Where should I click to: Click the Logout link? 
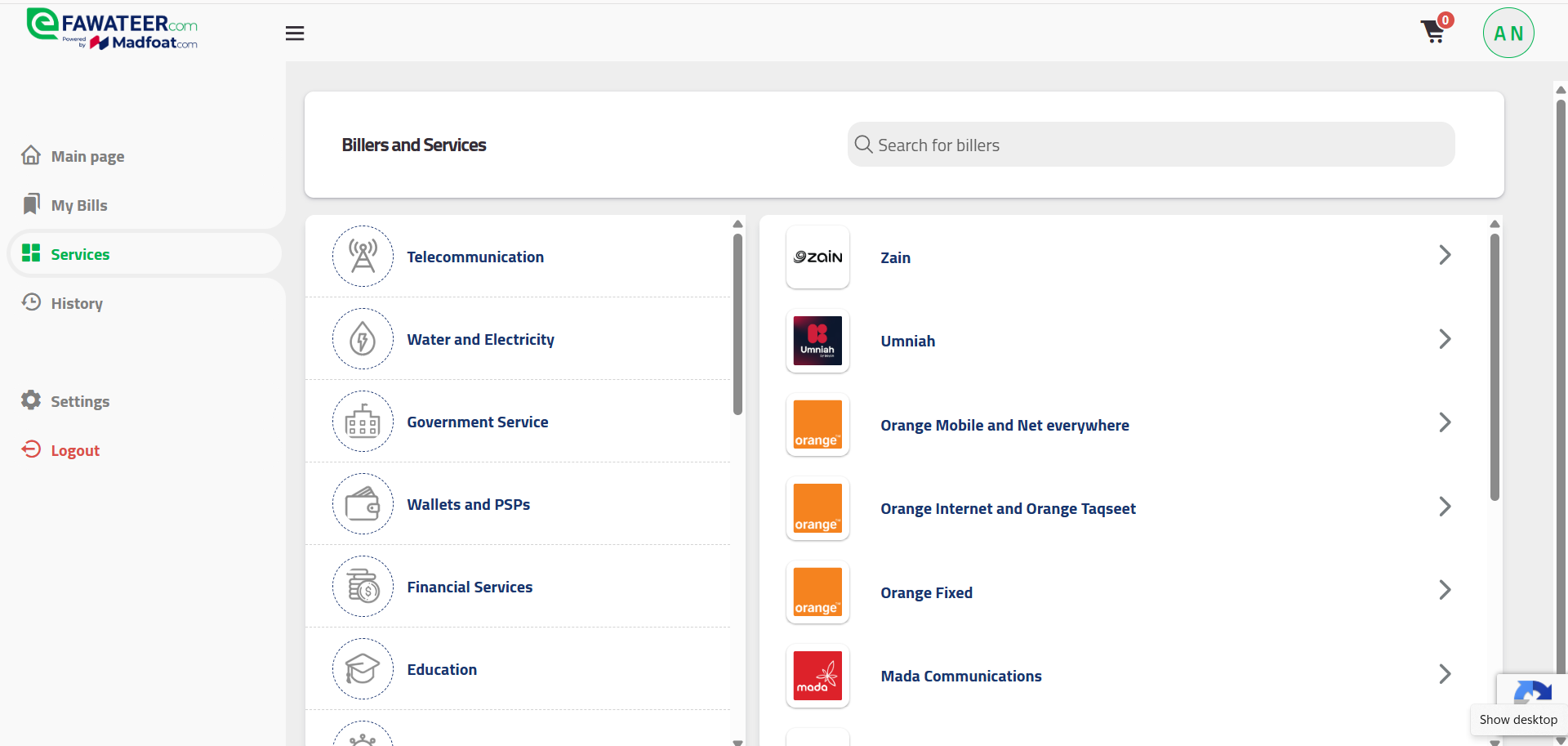coord(74,451)
